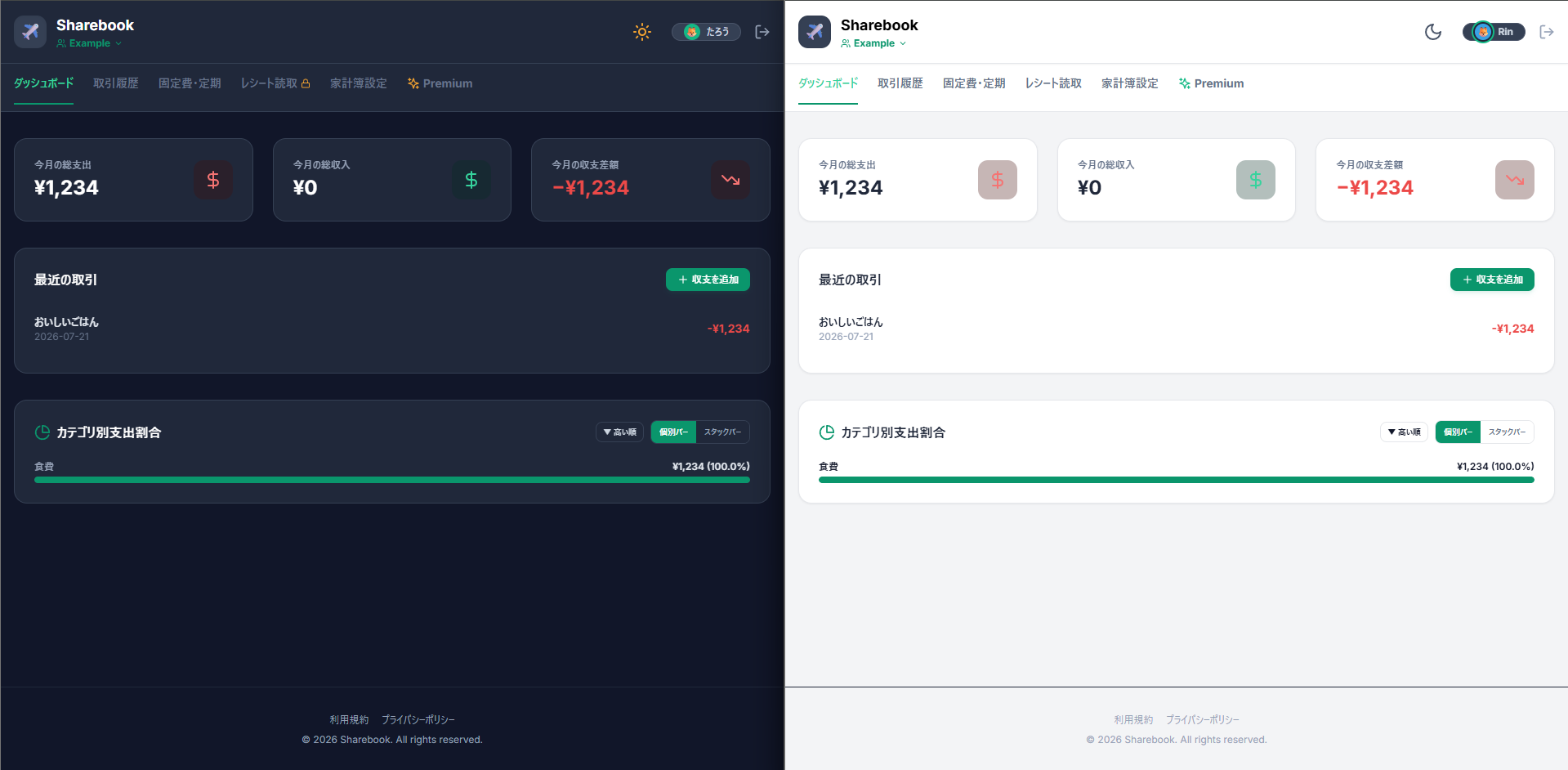
Task: Open レシート読取 tab in light window
Action: (x=1053, y=83)
